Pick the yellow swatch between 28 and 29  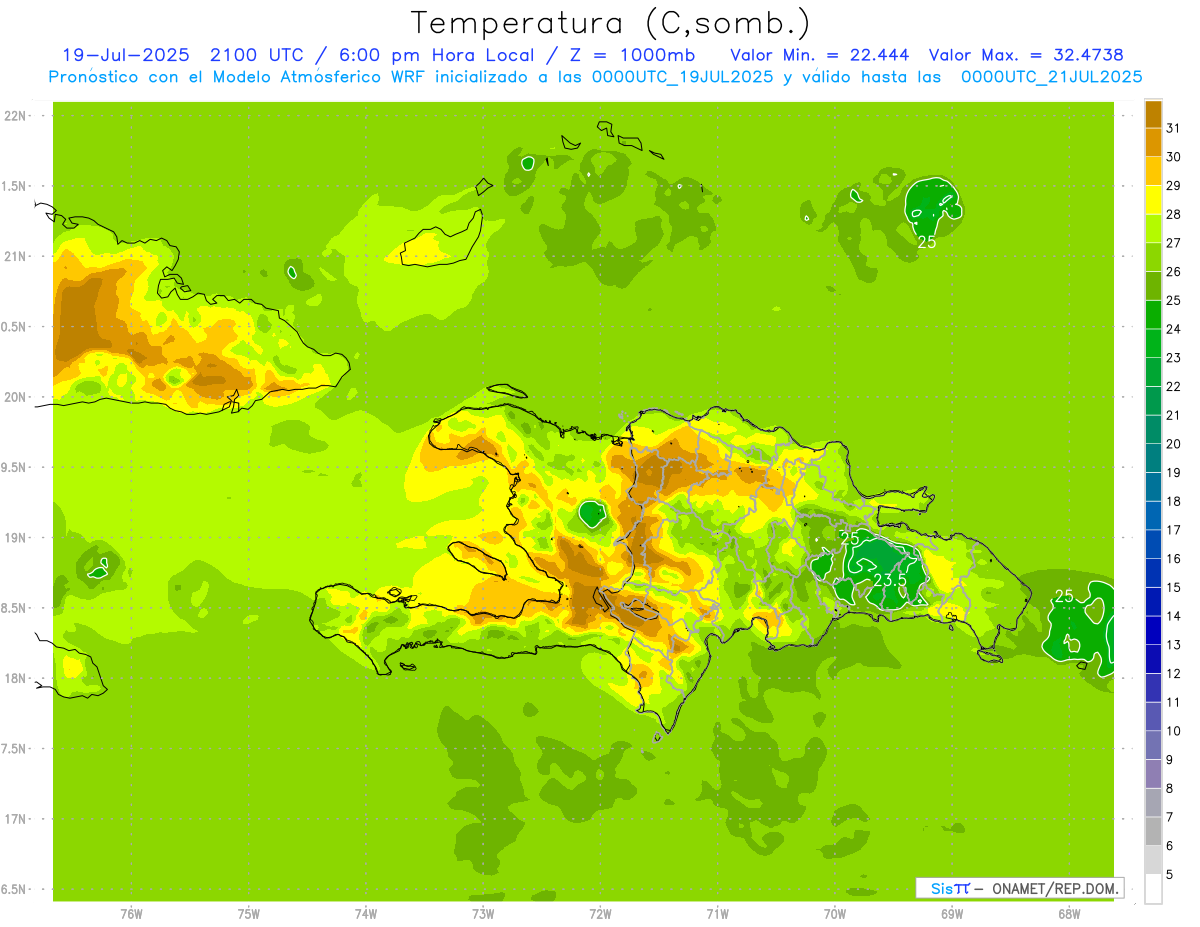point(1153,200)
